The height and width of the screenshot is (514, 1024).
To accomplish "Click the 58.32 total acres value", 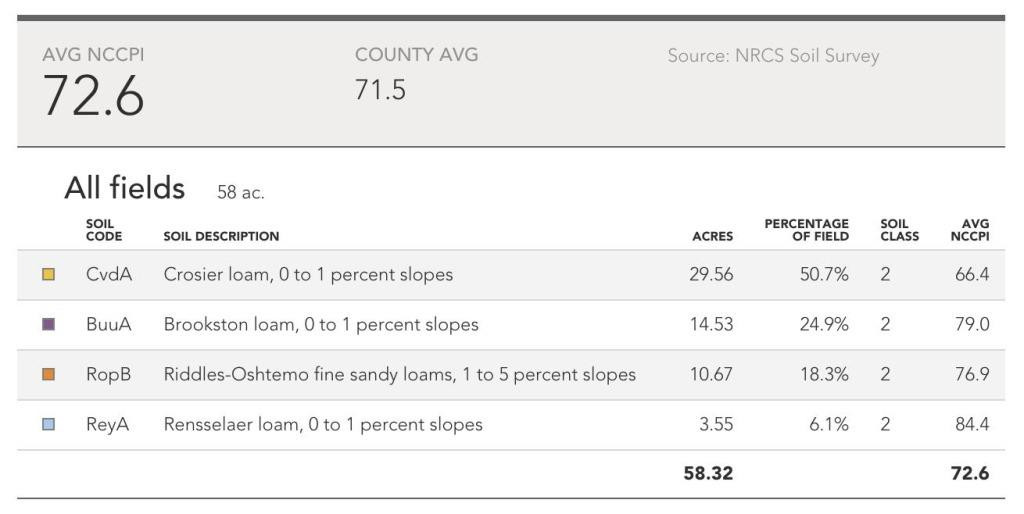I will point(708,474).
